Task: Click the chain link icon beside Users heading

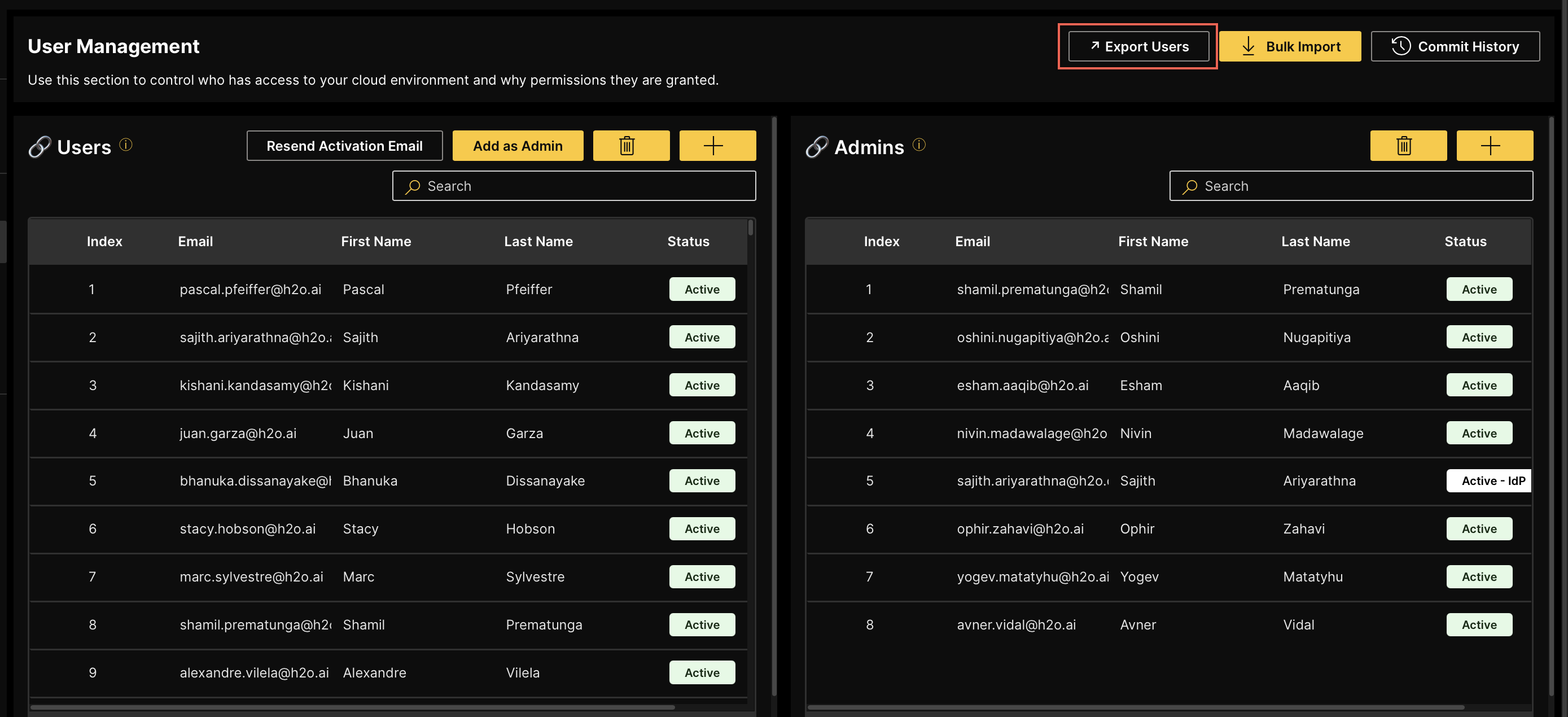Action: pos(39,146)
